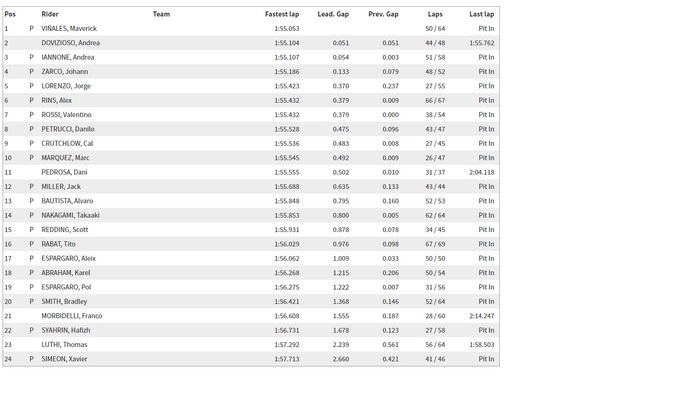
Task: Click lead gap value 1.009
Action: (341, 259)
